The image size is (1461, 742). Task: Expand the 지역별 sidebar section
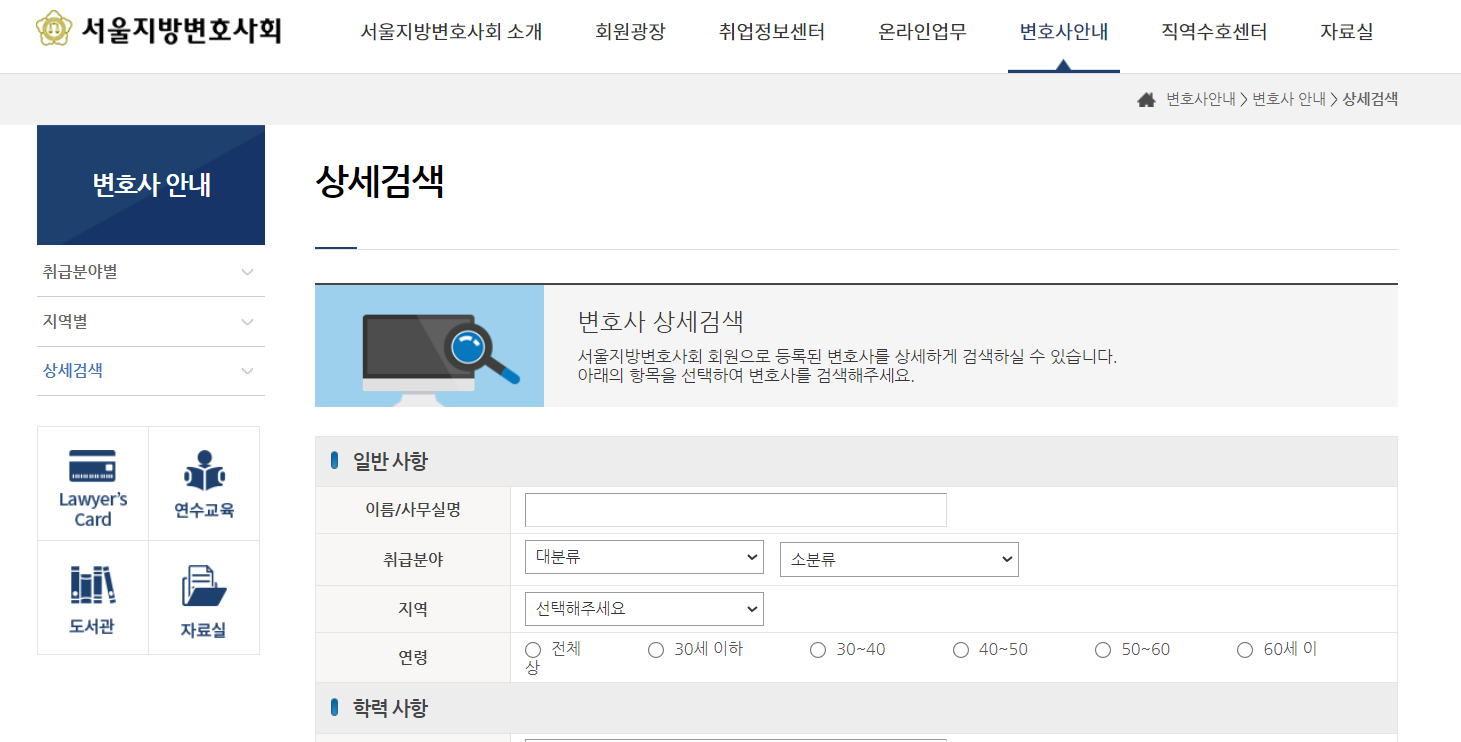[x=150, y=321]
